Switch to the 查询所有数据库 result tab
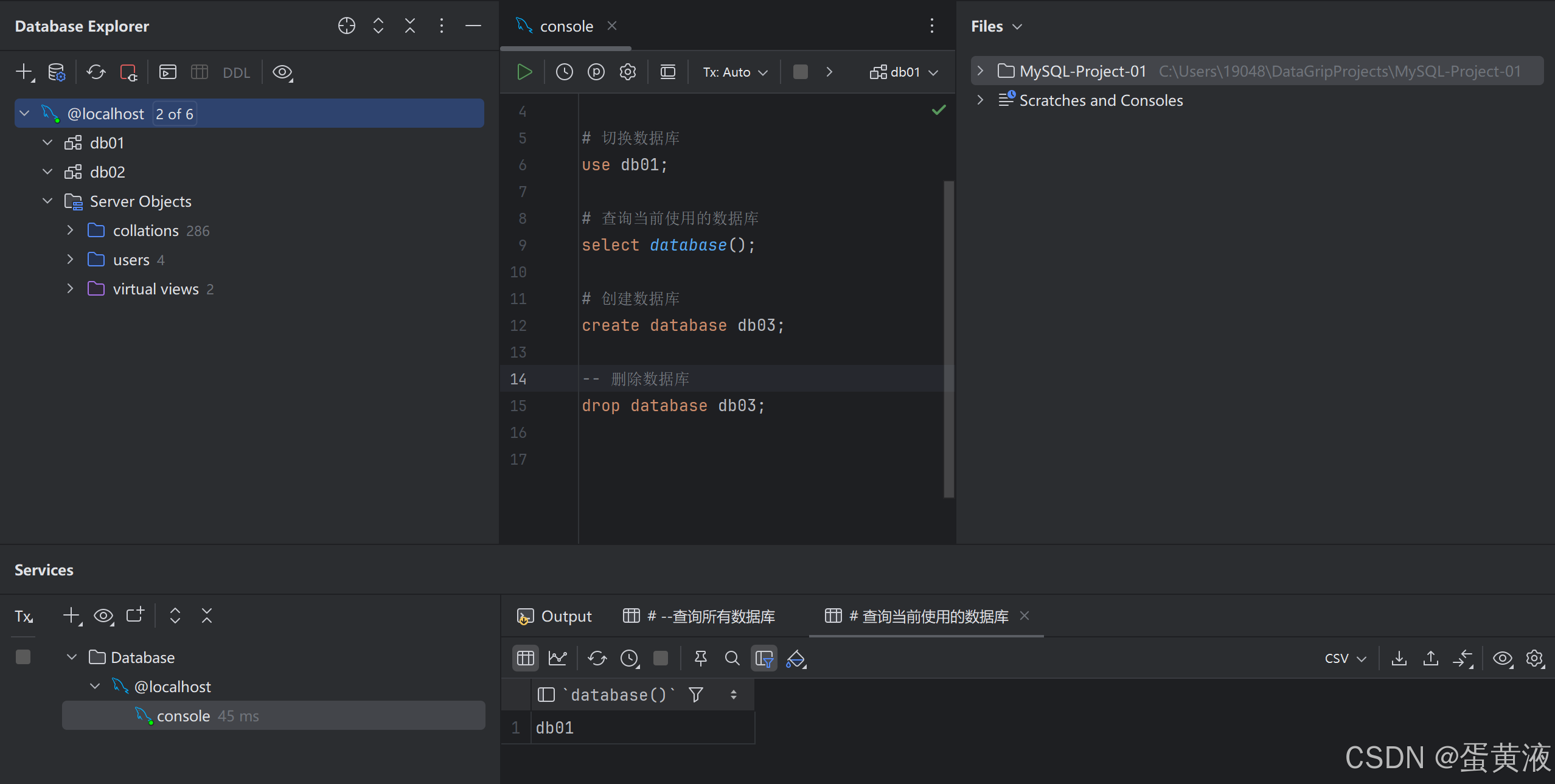 [x=700, y=616]
